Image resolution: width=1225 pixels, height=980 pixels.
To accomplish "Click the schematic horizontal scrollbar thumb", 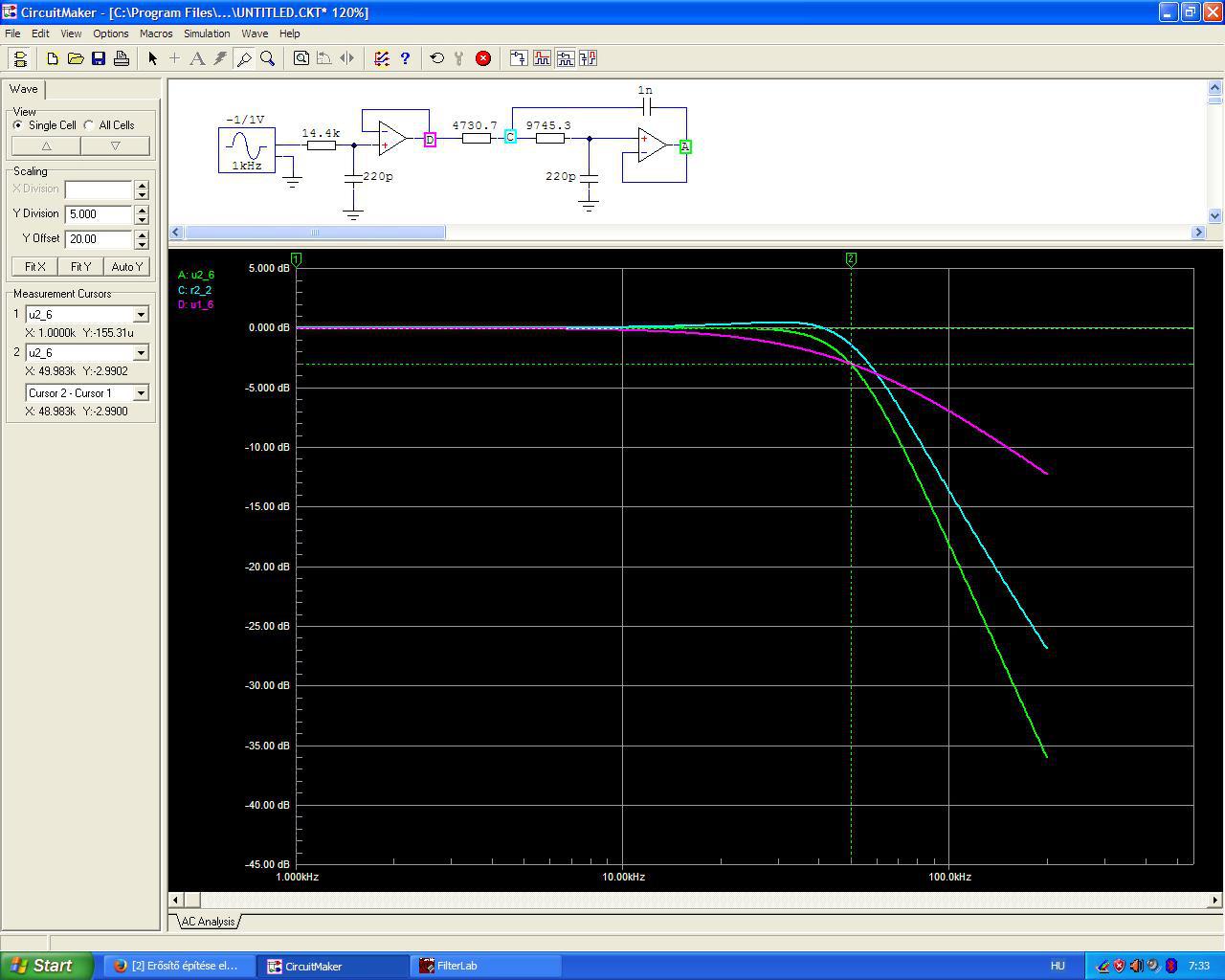I will coord(315,233).
